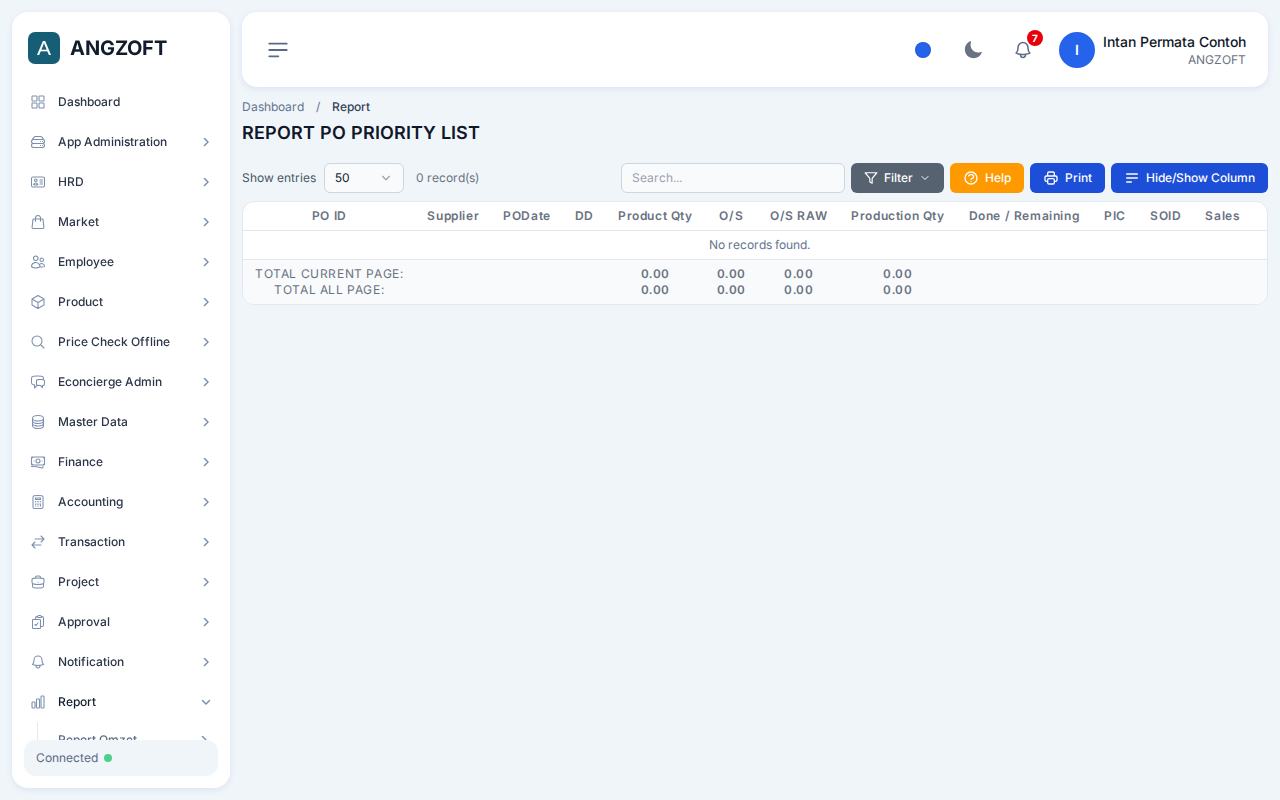The width and height of the screenshot is (1280, 800).
Task: Click the No records found message
Action: click(x=760, y=245)
